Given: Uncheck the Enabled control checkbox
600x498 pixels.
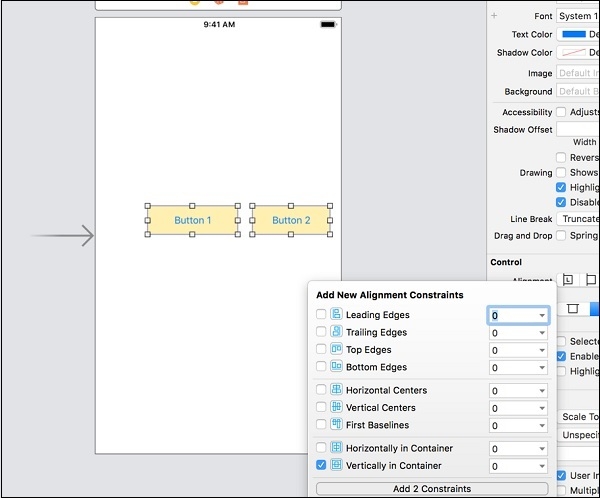Looking at the screenshot, I should 561,356.
